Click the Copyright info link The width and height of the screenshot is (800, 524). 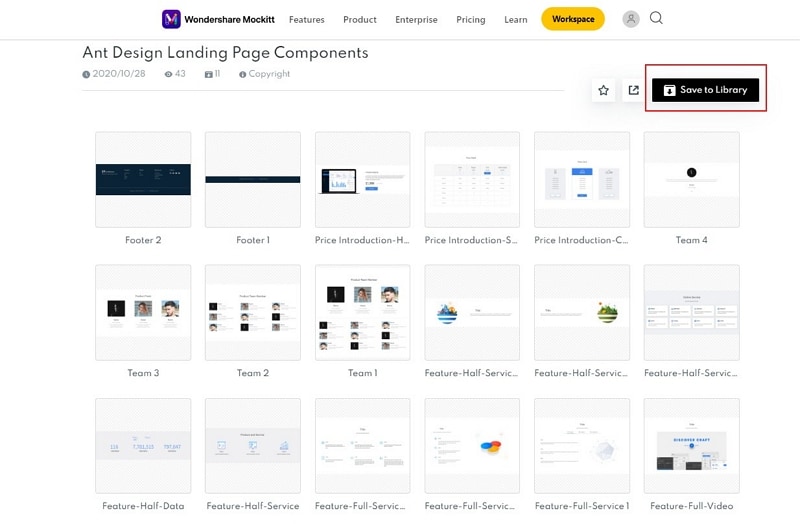[269, 73]
